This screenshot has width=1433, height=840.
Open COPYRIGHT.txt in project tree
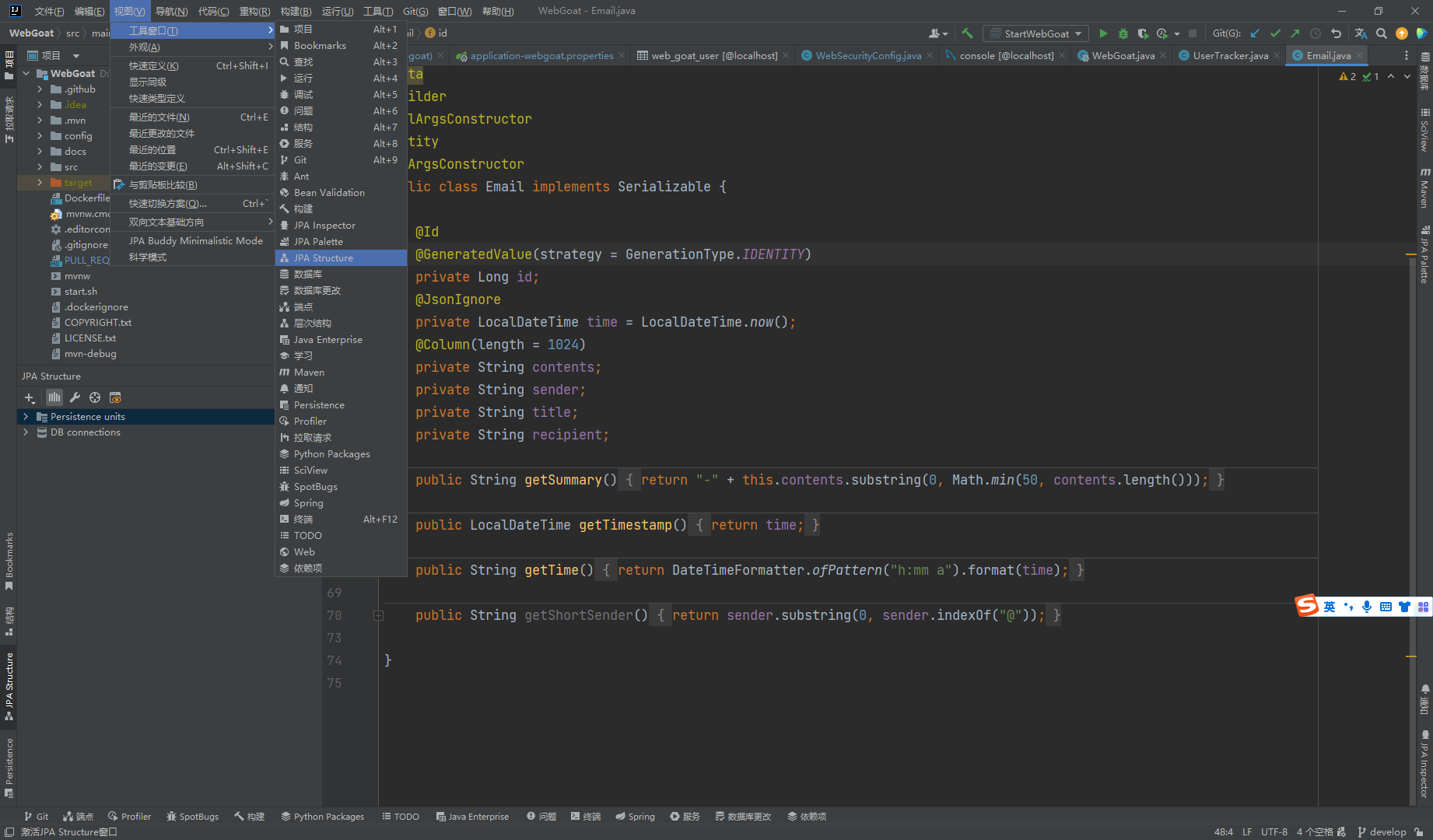click(97, 323)
